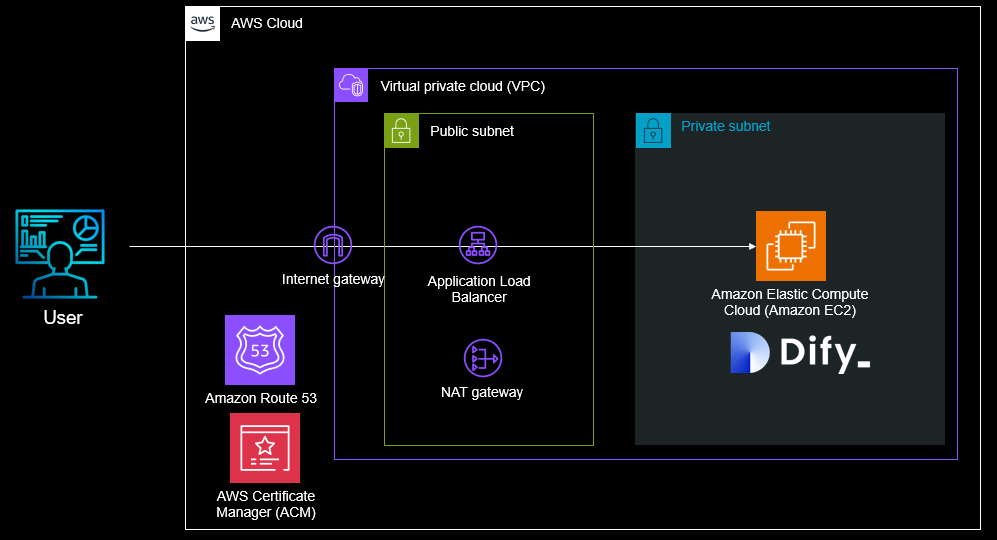
Task: Click 'AWS Certificate Manager (ACM)' label
Action: pos(266,504)
